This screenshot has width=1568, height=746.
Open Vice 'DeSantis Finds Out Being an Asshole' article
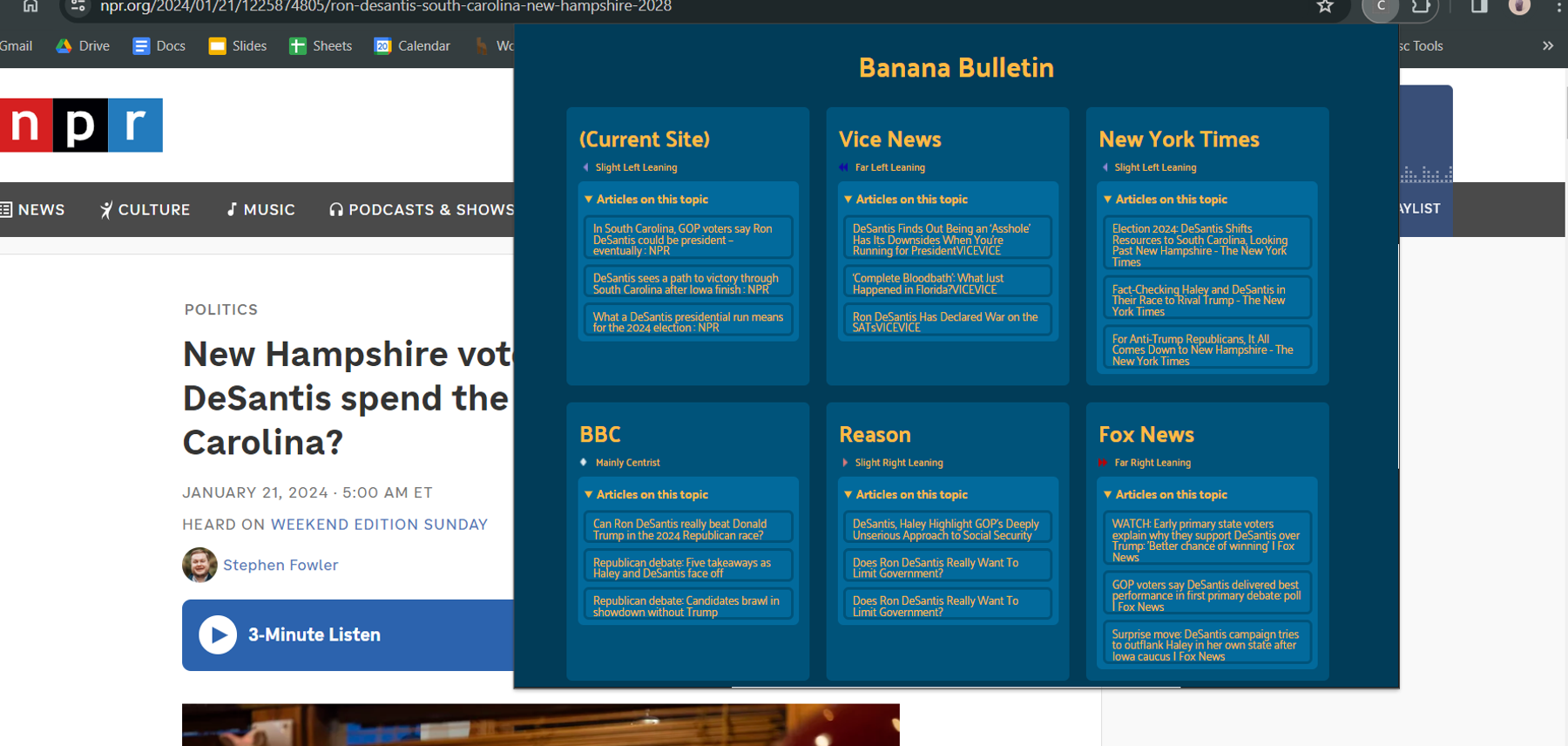[x=948, y=238]
